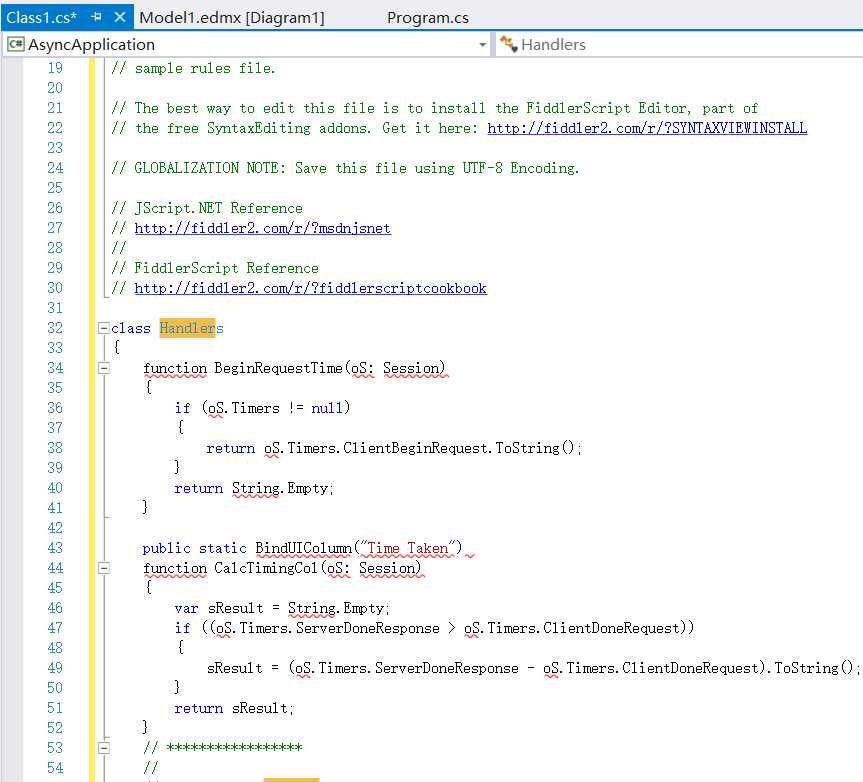Close the Class1.cs tab
The height and width of the screenshot is (782, 863).
[119, 17]
